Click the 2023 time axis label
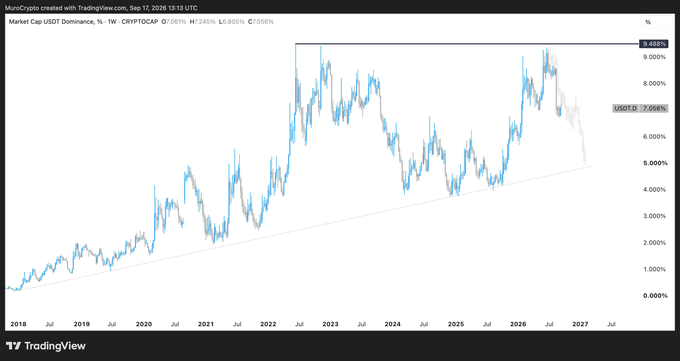680x361 pixels. (330, 324)
